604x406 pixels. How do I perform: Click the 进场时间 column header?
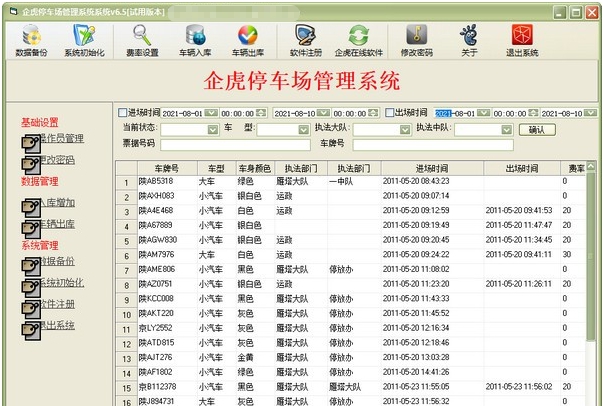432,168
